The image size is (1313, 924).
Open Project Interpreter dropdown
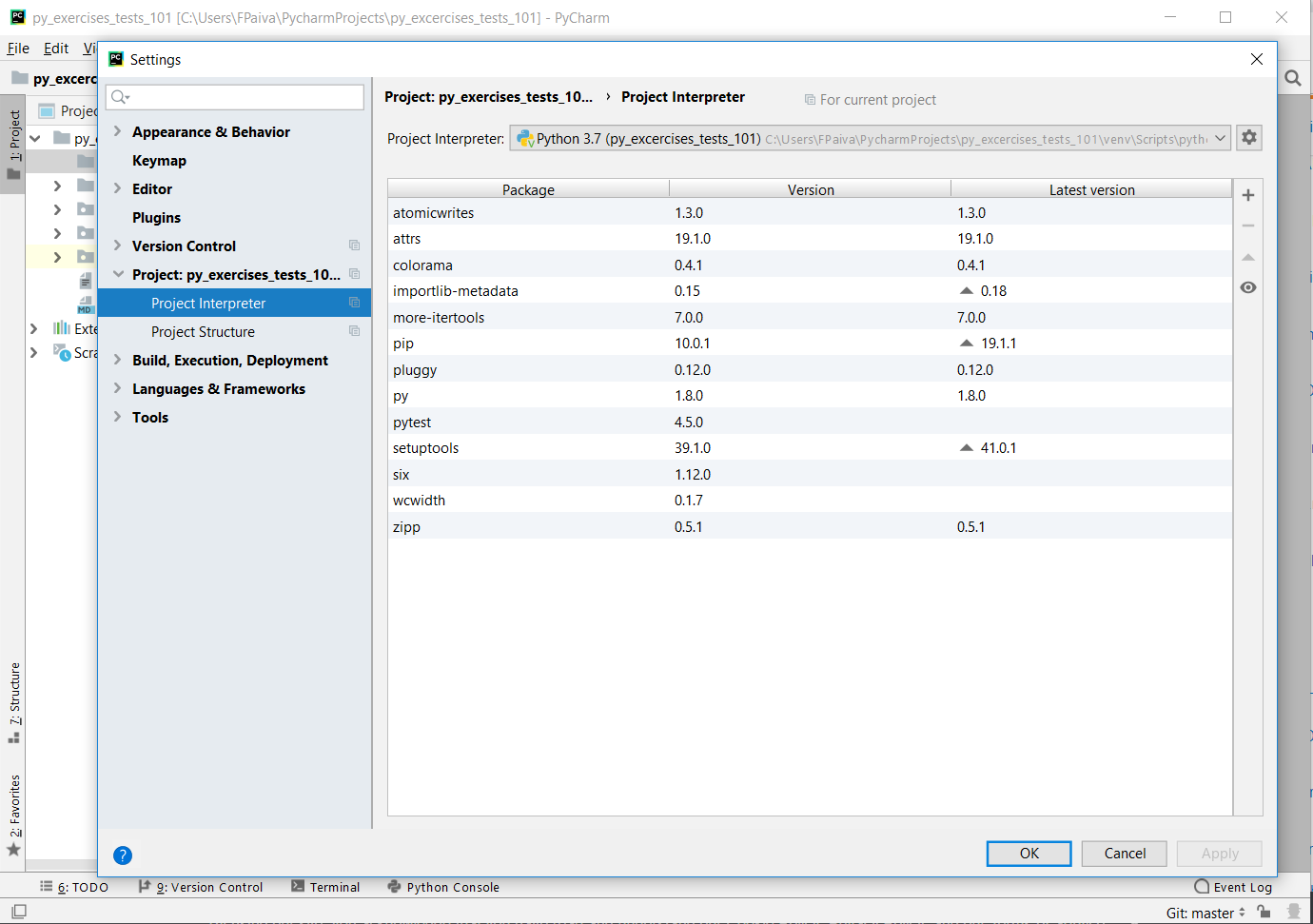(1220, 138)
